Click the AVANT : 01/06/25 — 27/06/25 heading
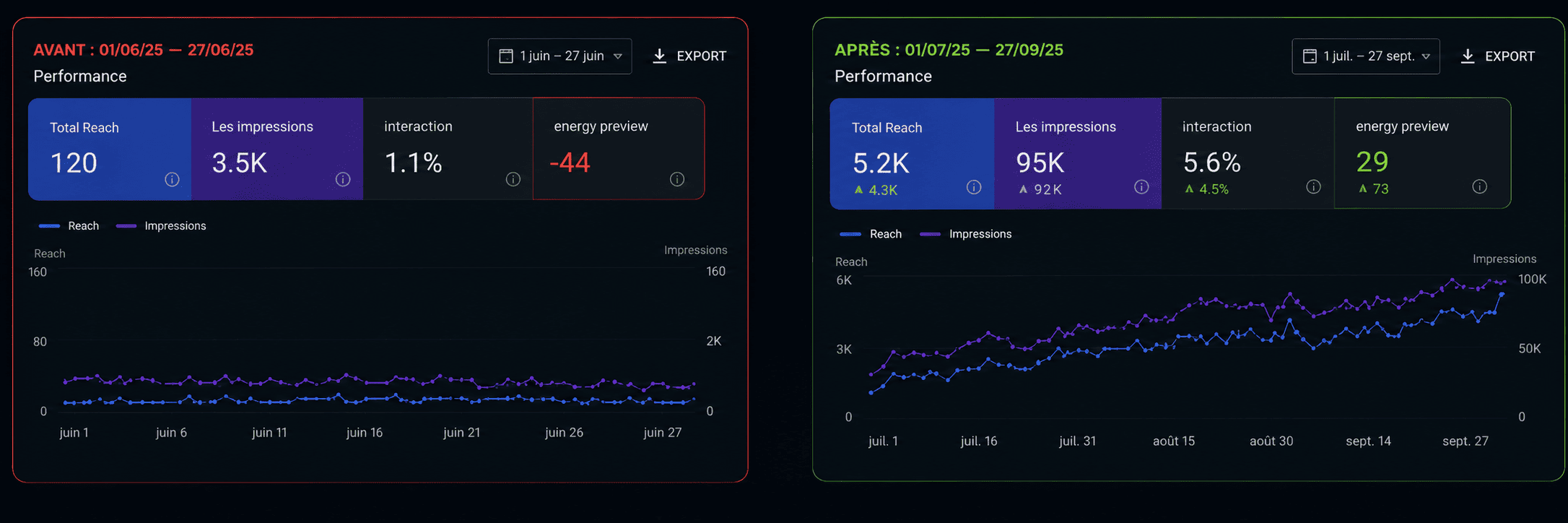This screenshot has height=523, width=1568. coord(144,50)
